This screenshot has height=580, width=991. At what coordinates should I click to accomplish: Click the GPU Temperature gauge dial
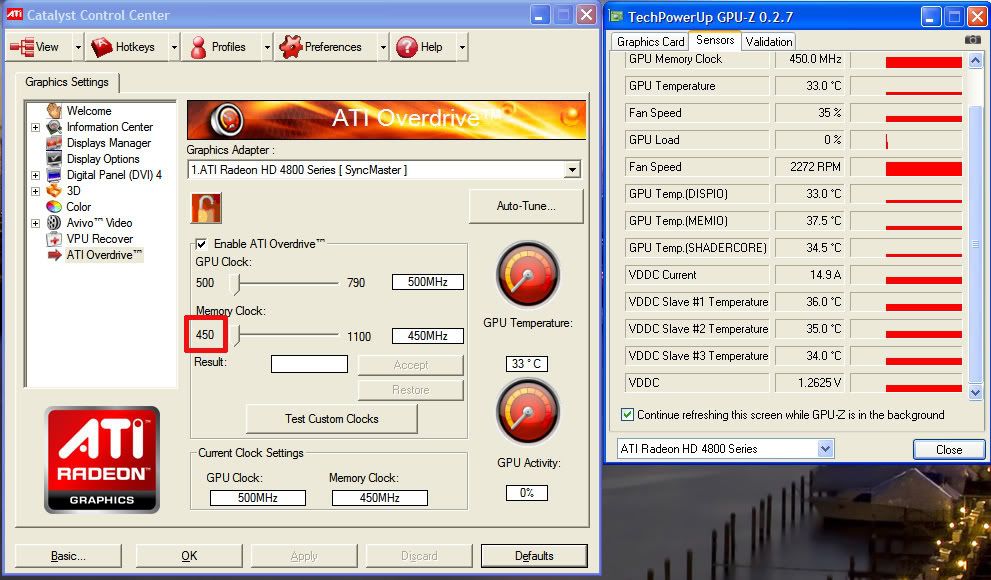528,275
